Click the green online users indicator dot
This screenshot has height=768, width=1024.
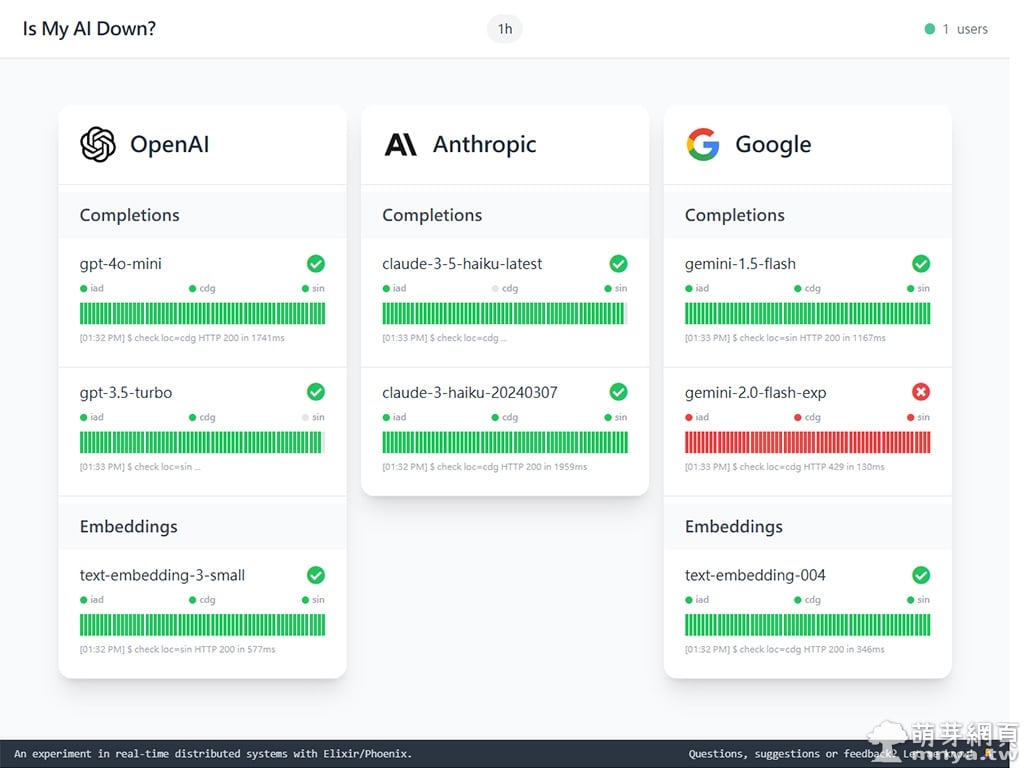point(930,29)
